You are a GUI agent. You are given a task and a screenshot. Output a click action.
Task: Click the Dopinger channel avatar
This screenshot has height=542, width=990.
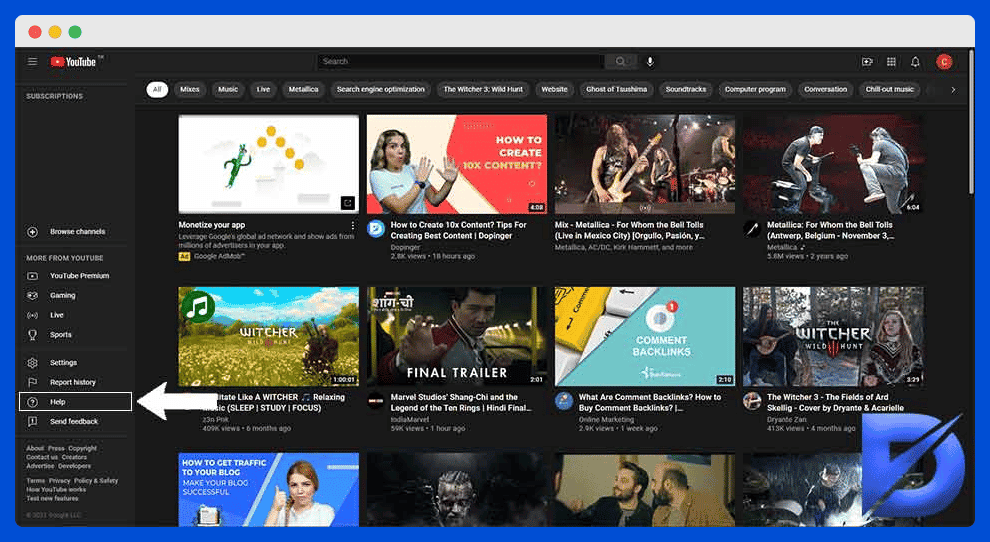pos(376,229)
